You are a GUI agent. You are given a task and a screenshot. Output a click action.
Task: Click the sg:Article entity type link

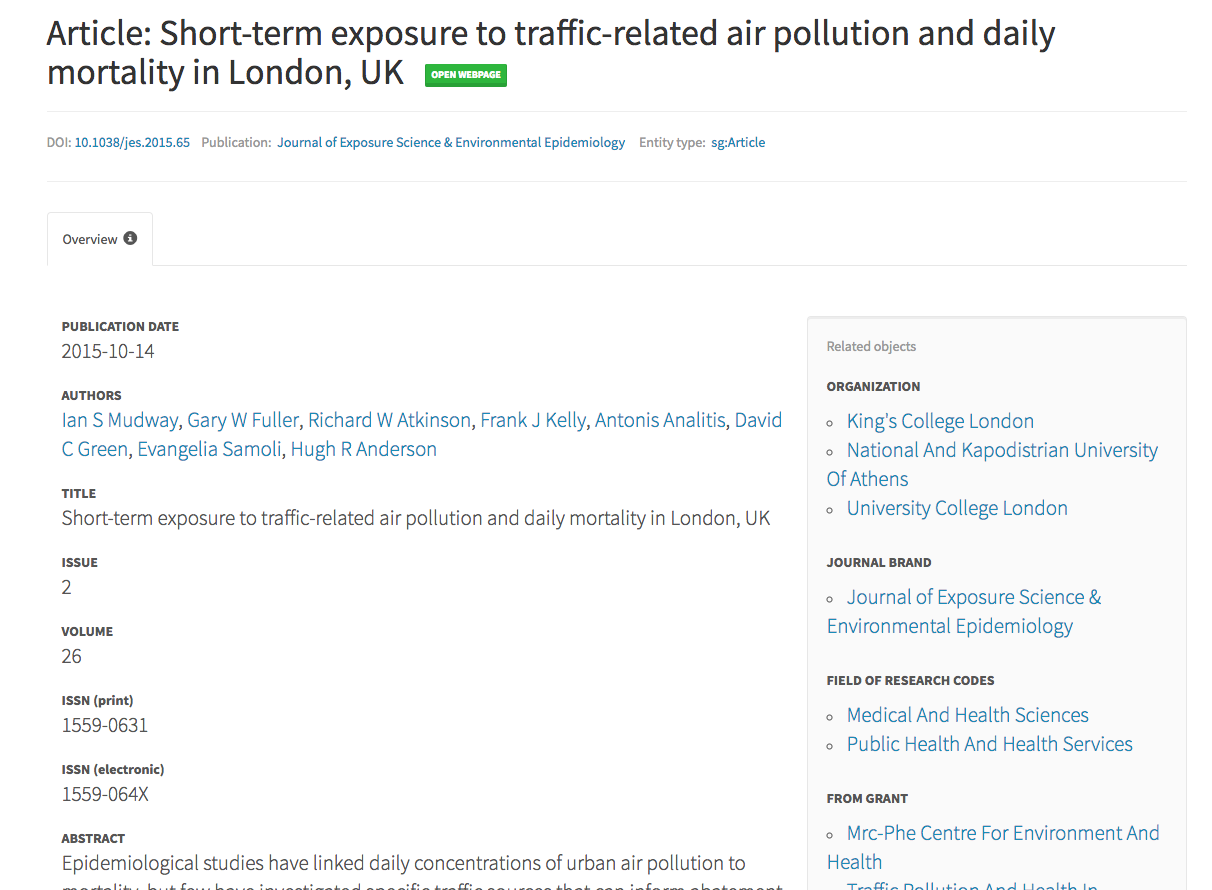coord(738,143)
